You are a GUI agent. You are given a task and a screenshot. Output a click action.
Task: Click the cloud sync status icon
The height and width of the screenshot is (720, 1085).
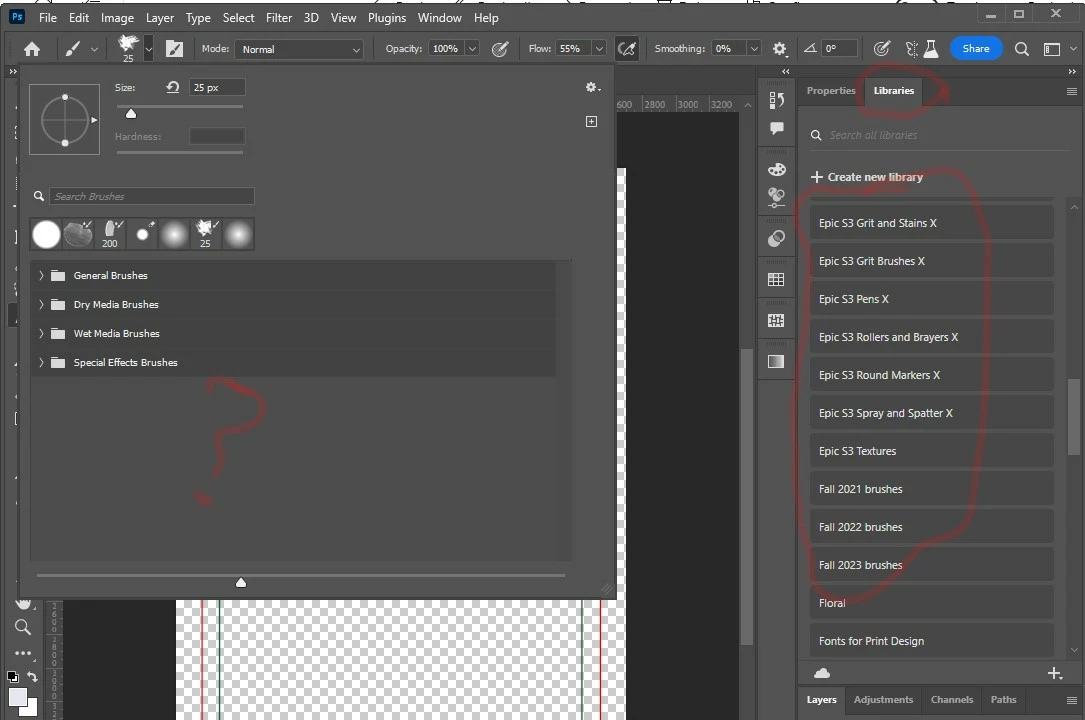pos(822,673)
